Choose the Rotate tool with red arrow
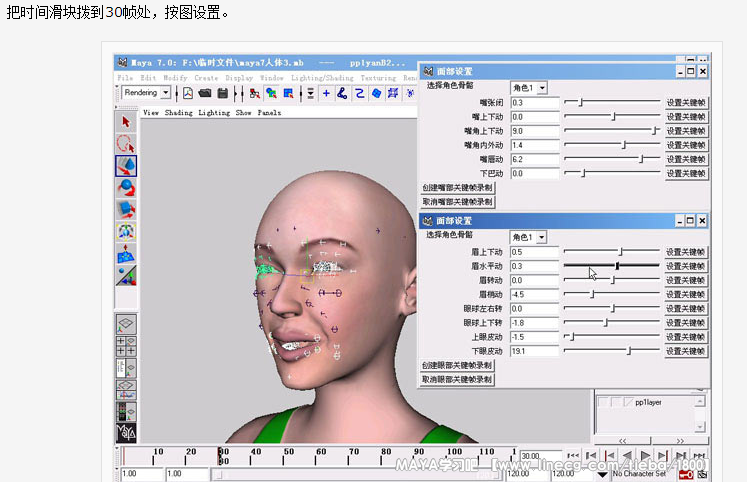This screenshot has height=482, width=747. point(126,188)
